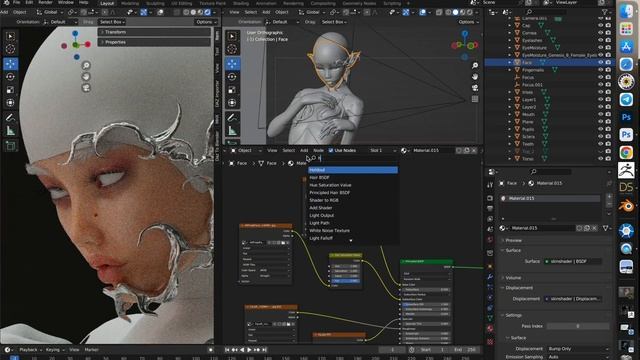The height and width of the screenshot is (360, 640).
Task: Click Select Box in right viewport header
Action: tap(333, 22)
